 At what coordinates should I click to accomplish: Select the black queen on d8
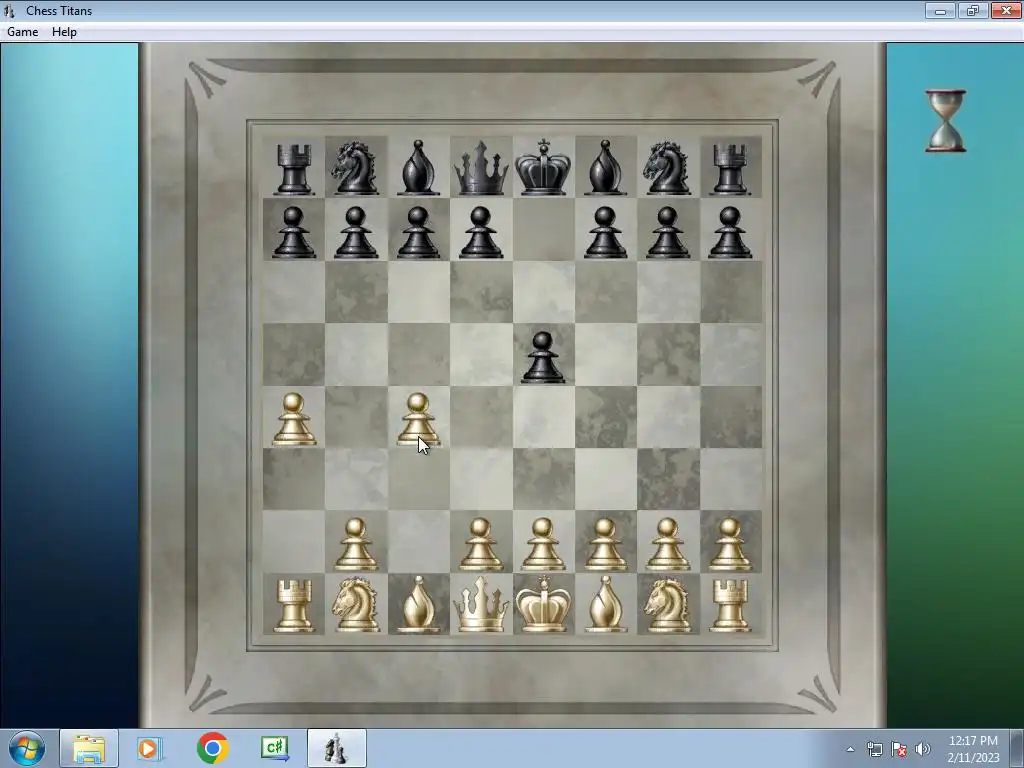click(x=481, y=168)
